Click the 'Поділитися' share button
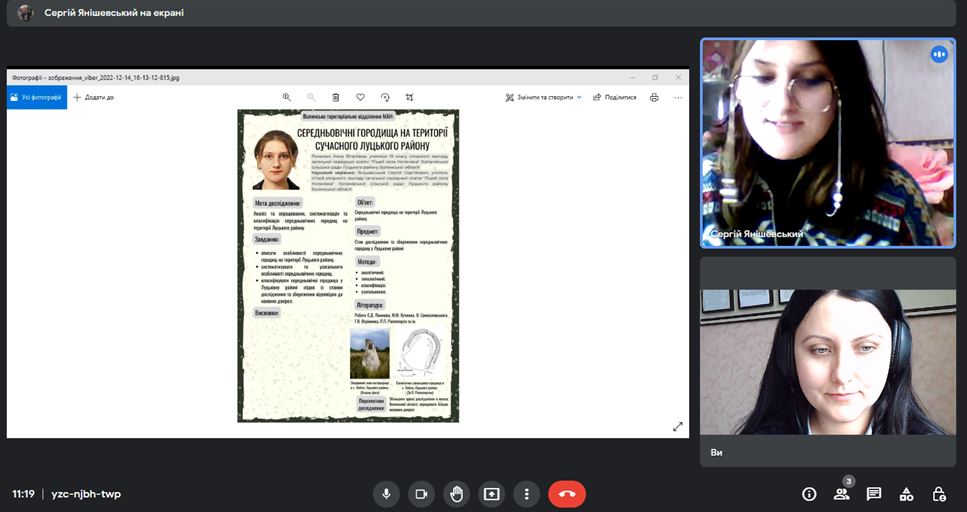This screenshot has width=967, height=512. (x=614, y=97)
